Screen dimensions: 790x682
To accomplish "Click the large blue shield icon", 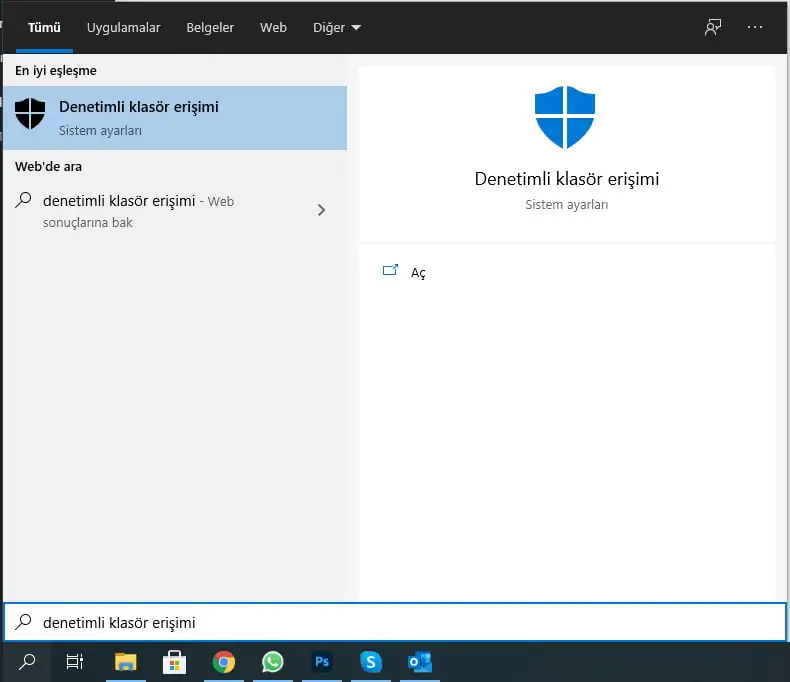I will pyautogui.click(x=565, y=116).
